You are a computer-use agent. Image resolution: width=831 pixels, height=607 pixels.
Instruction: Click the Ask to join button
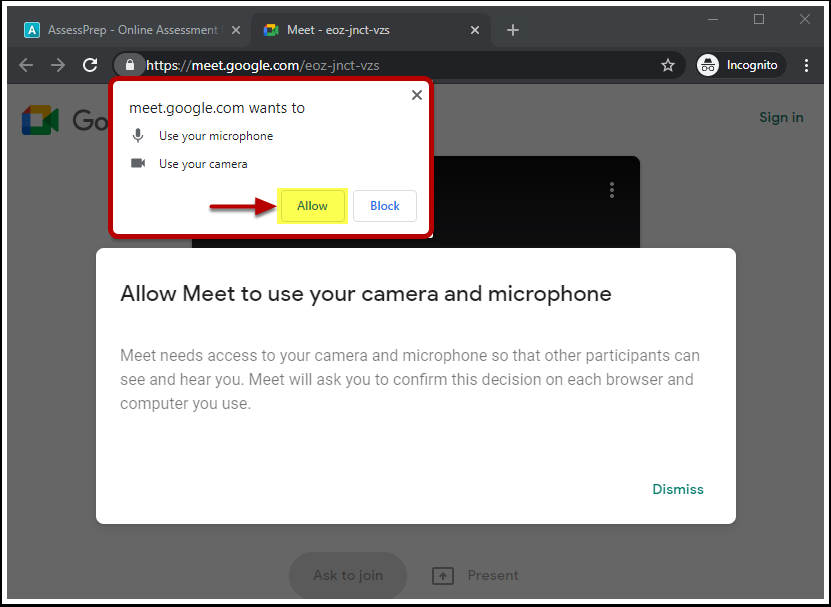[x=348, y=575]
